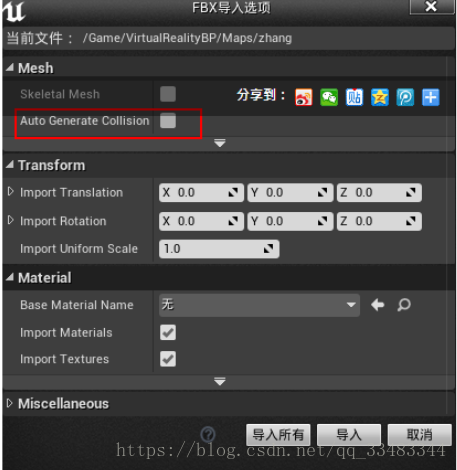The width and height of the screenshot is (457, 470).
Task: Open more share options plus icon
Action: (431, 97)
